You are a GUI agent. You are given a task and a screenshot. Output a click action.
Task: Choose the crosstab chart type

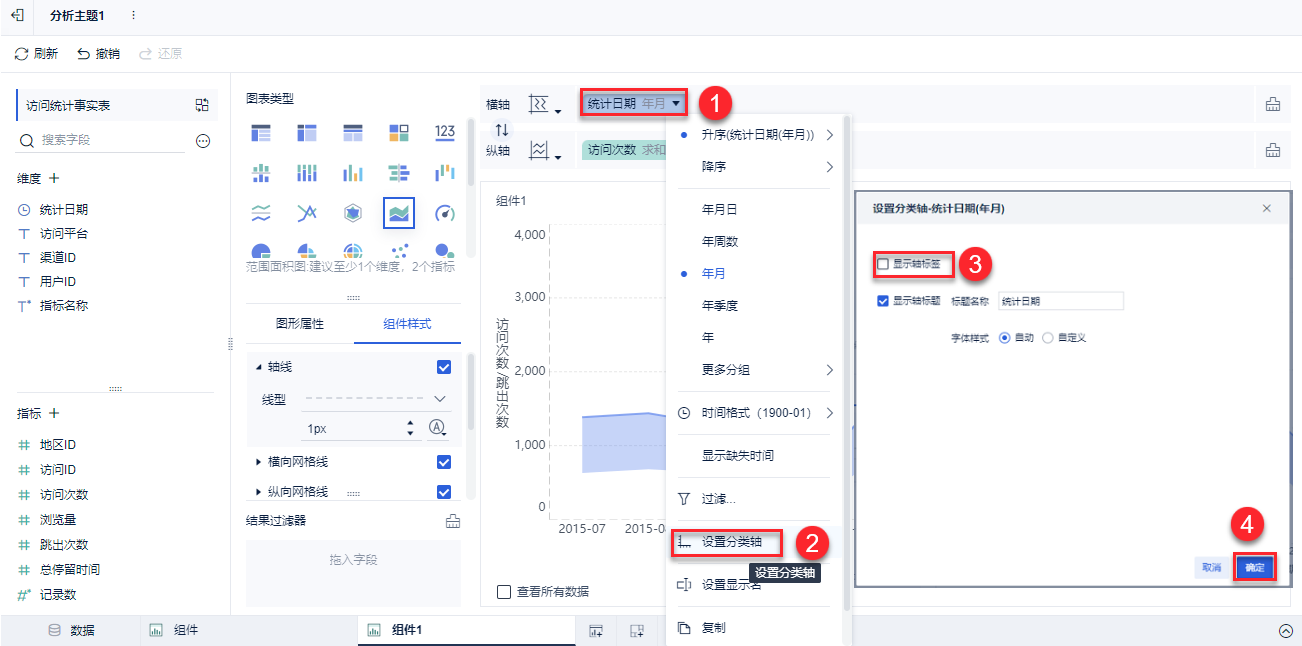point(307,132)
